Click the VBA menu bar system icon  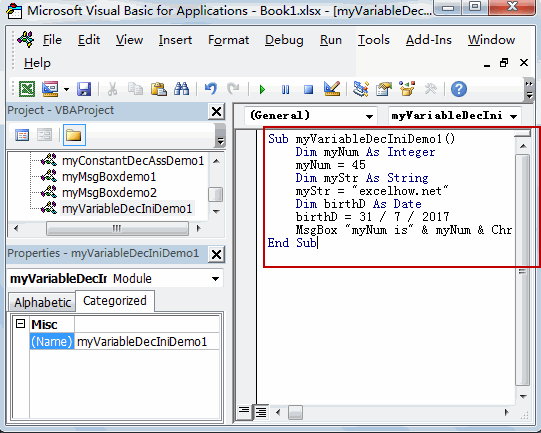tap(26, 39)
